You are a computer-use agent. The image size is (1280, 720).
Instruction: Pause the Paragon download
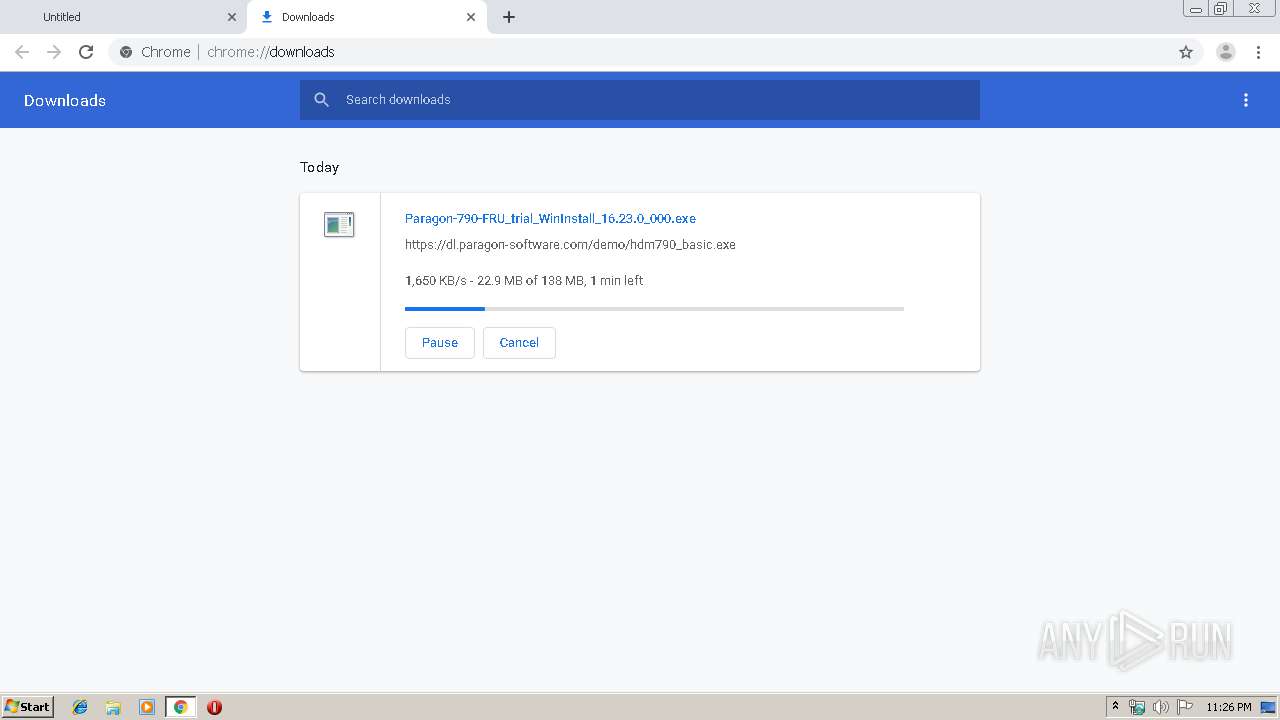tap(440, 343)
